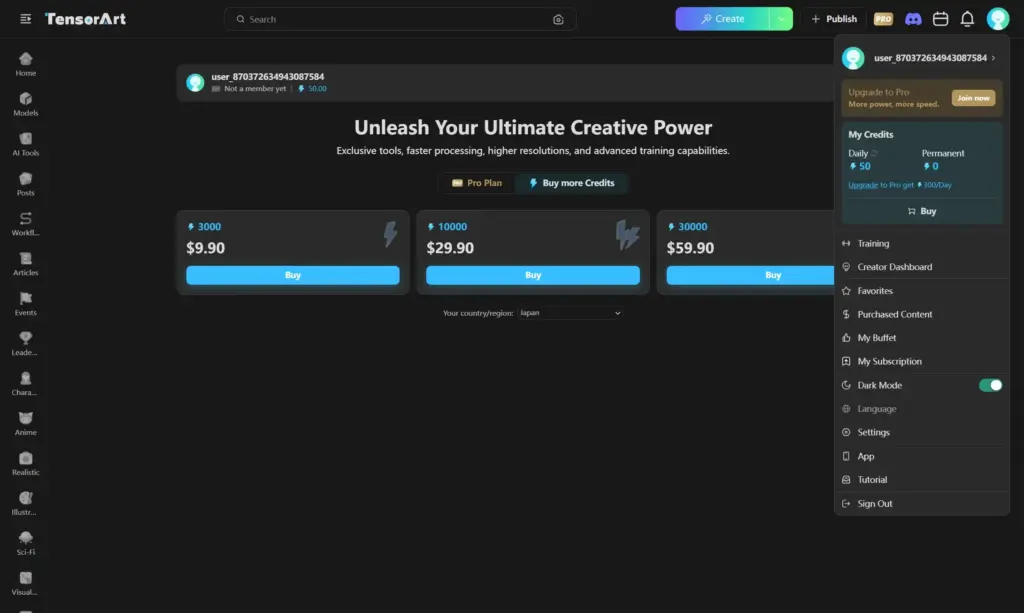Click Buy in My Credits panel
Image resolution: width=1024 pixels, height=613 pixels.
921,211
